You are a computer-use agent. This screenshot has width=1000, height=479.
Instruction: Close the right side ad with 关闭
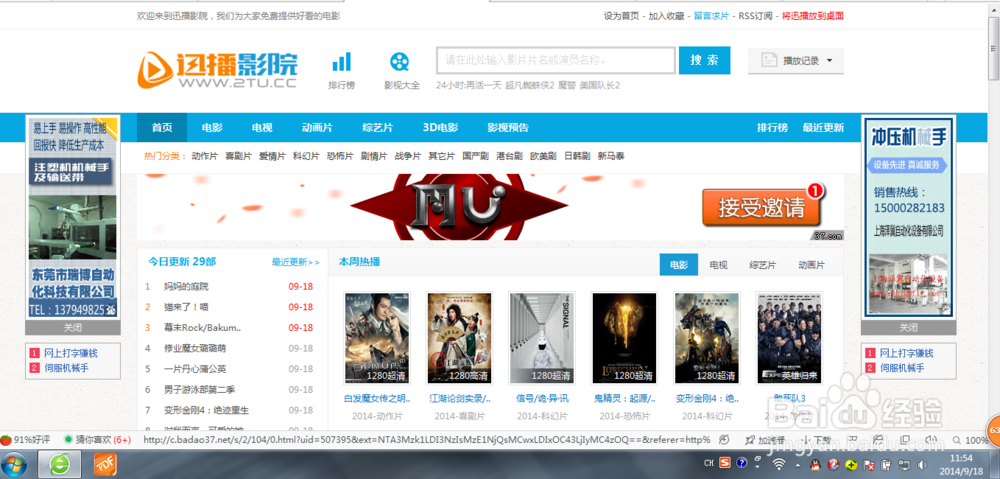coord(908,328)
